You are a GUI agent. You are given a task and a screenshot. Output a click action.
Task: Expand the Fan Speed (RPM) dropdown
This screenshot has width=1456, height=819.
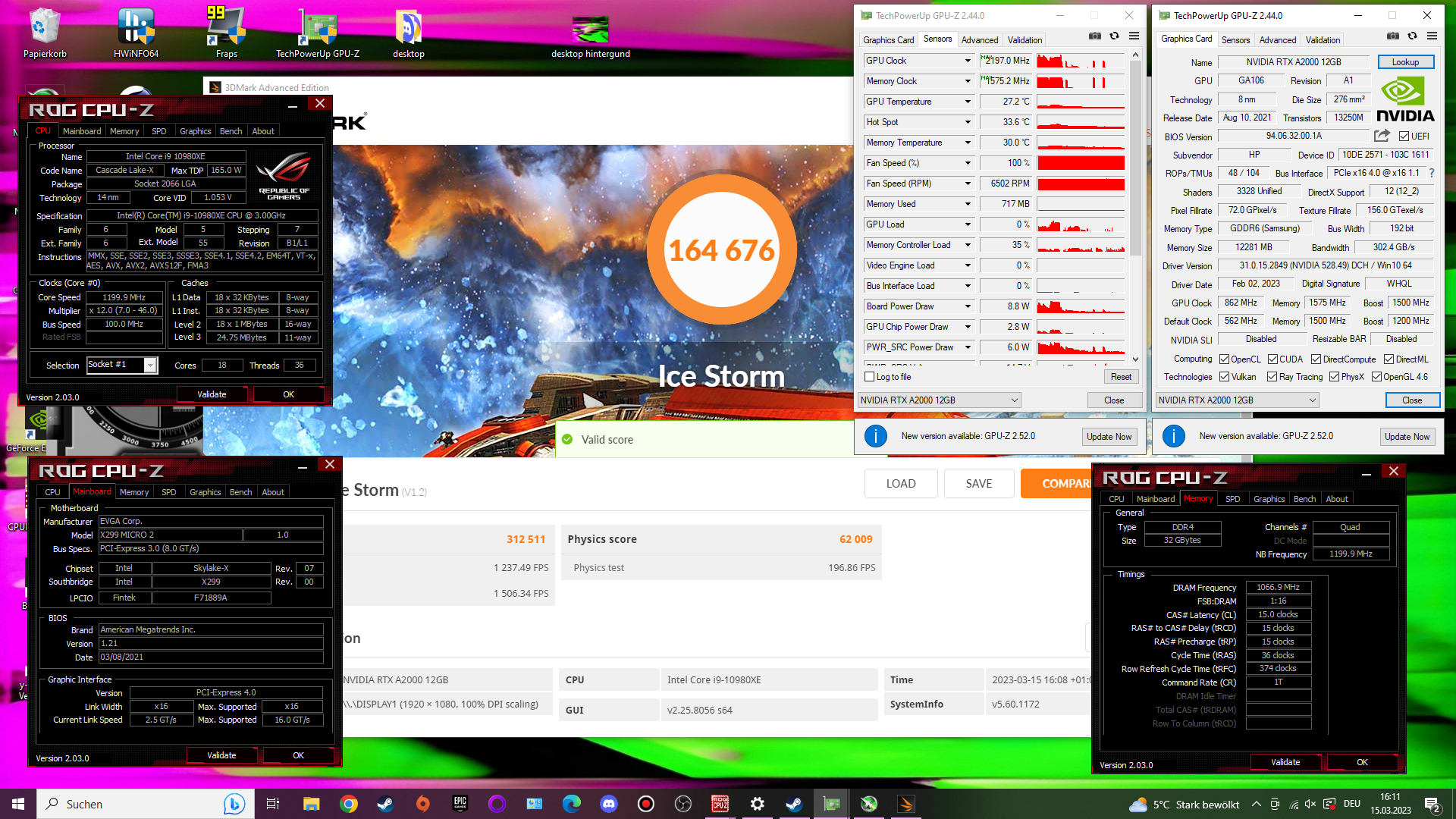tap(967, 184)
